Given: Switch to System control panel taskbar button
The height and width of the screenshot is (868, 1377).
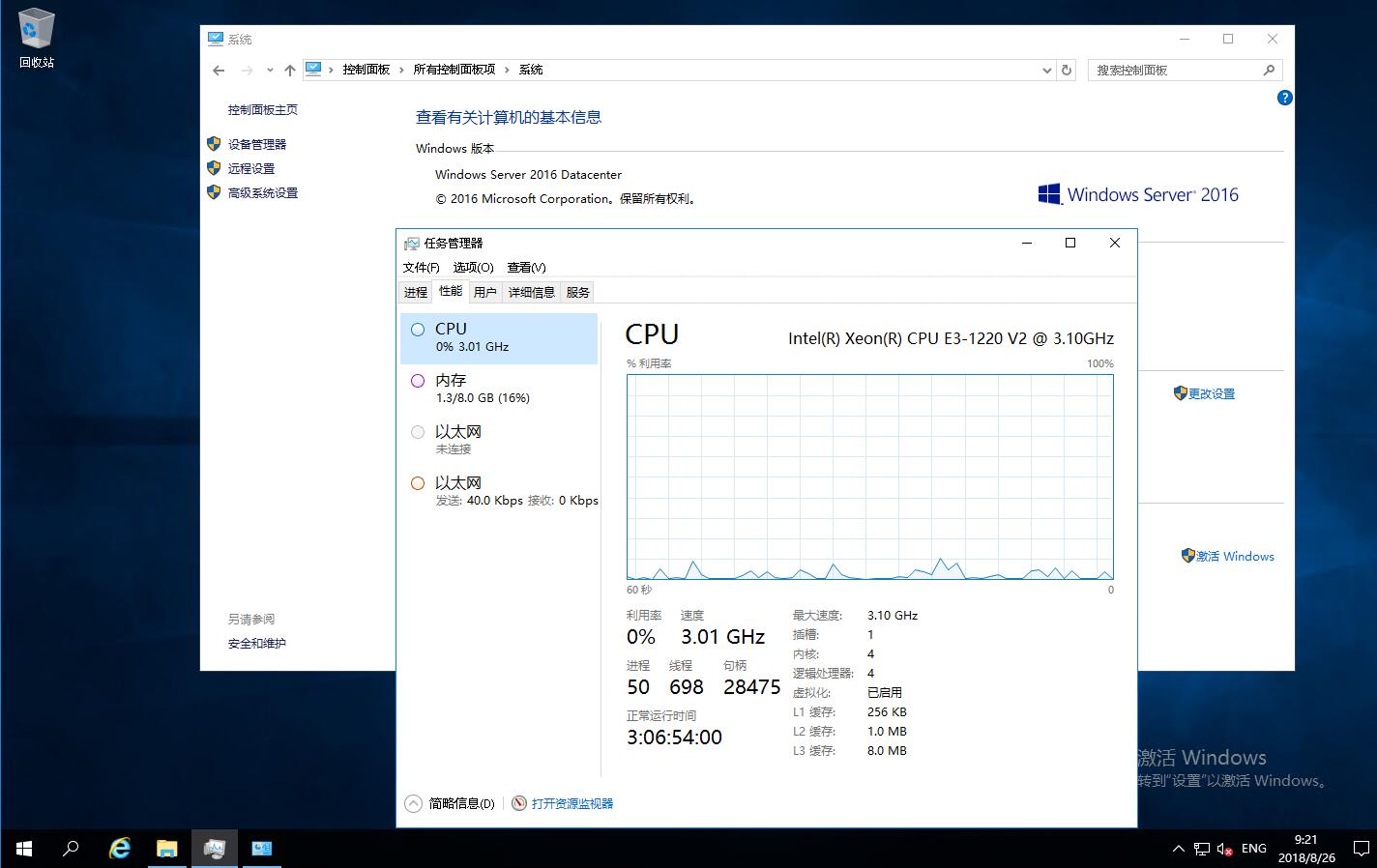Looking at the screenshot, I should tap(261, 849).
